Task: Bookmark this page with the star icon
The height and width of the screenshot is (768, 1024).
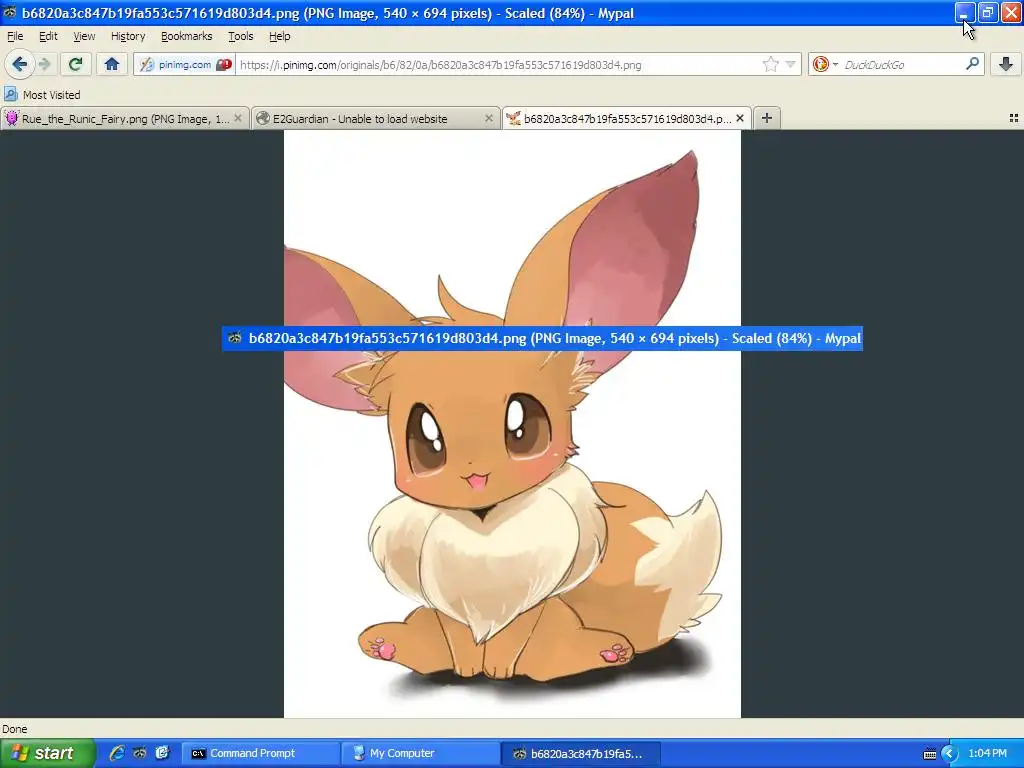Action: pos(771,64)
